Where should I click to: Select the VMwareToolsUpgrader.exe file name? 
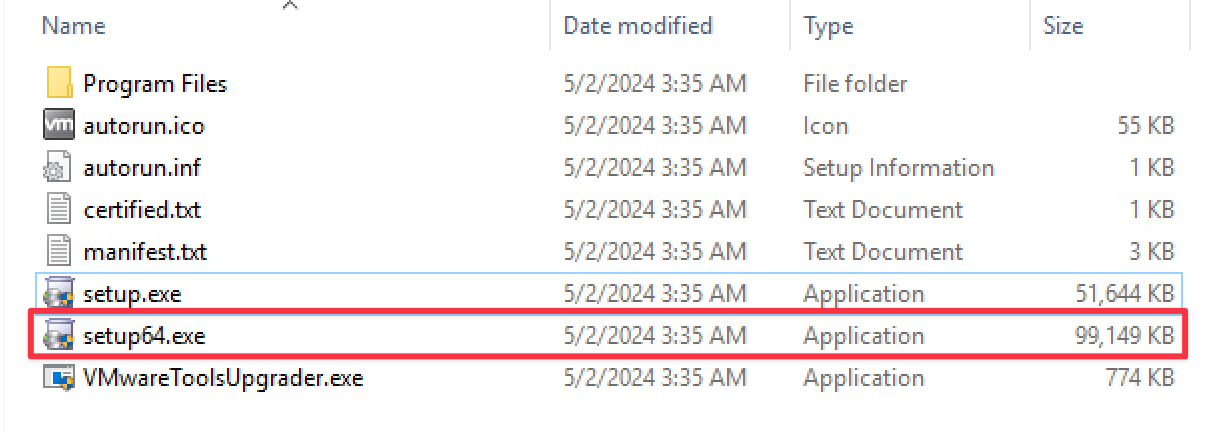coord(223,378)
